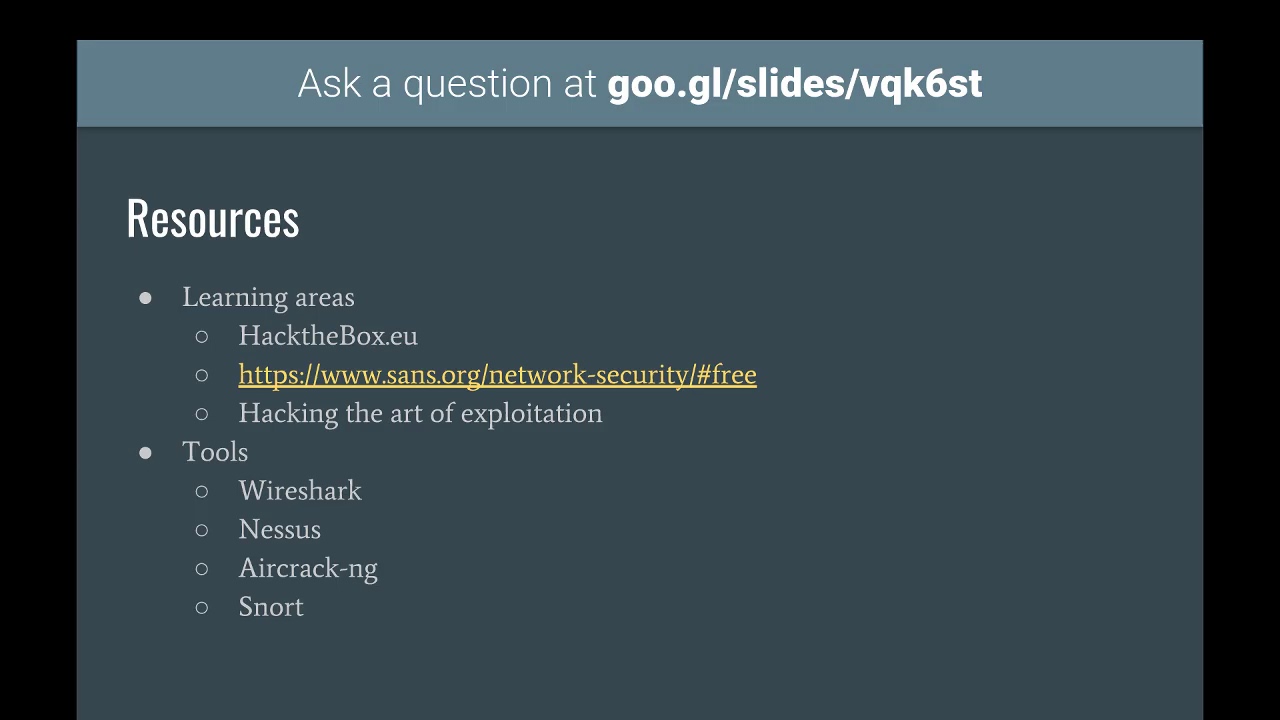Open the sans.org network-security link
The image size is (1280, 720).
tap(497, 374)
